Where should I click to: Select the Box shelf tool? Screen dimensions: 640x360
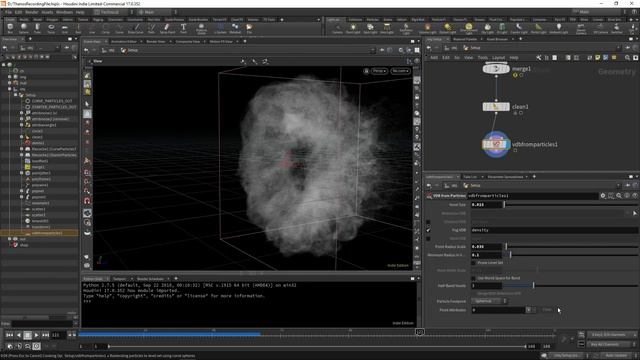tap(10, 28)
